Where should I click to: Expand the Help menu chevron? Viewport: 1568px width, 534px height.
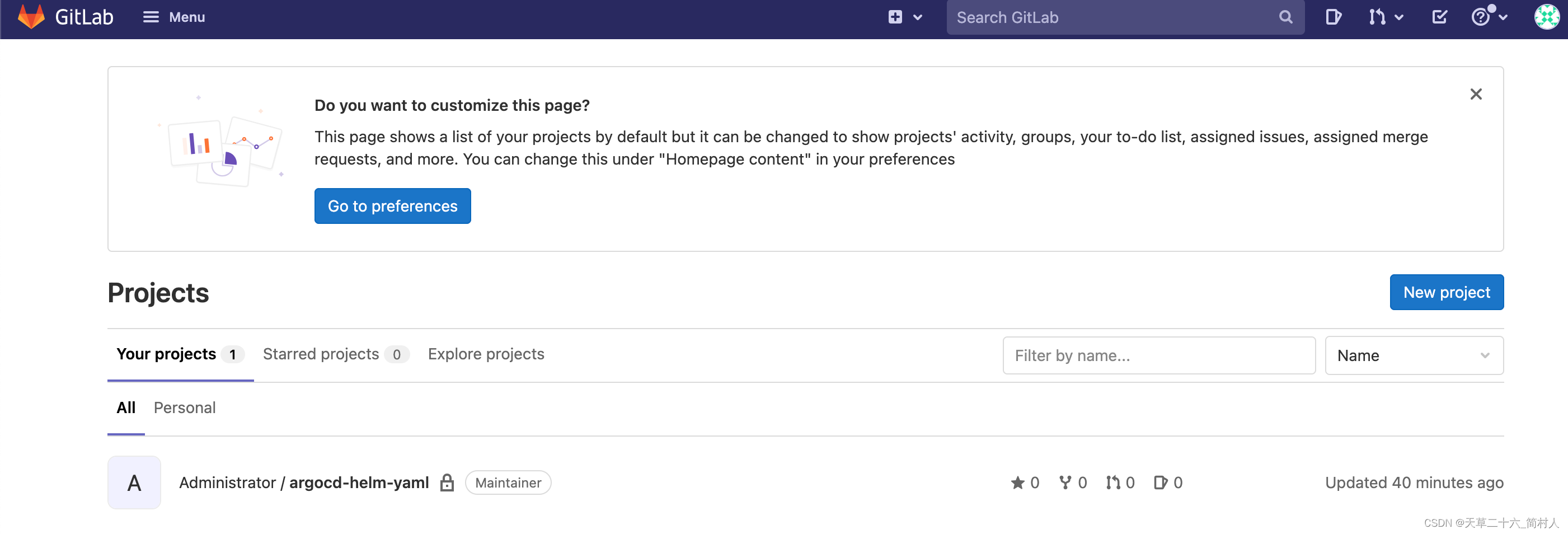[x=1503, y=18]
